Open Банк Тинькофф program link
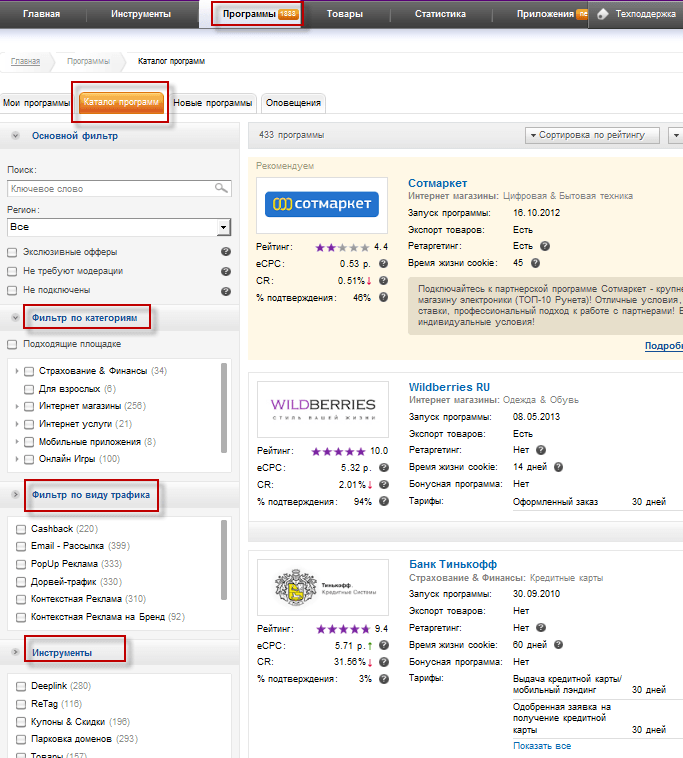 [x=453, y=564]
